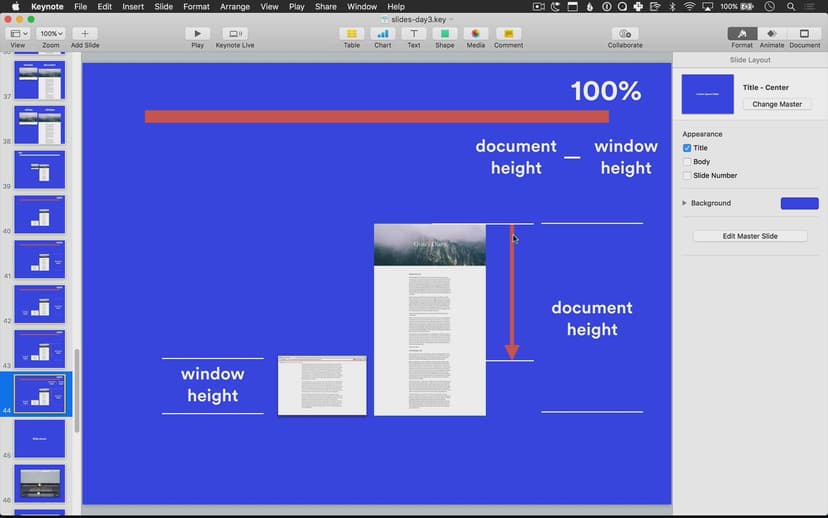
Task: Click Change Master button
Action: tap(777, 104)
